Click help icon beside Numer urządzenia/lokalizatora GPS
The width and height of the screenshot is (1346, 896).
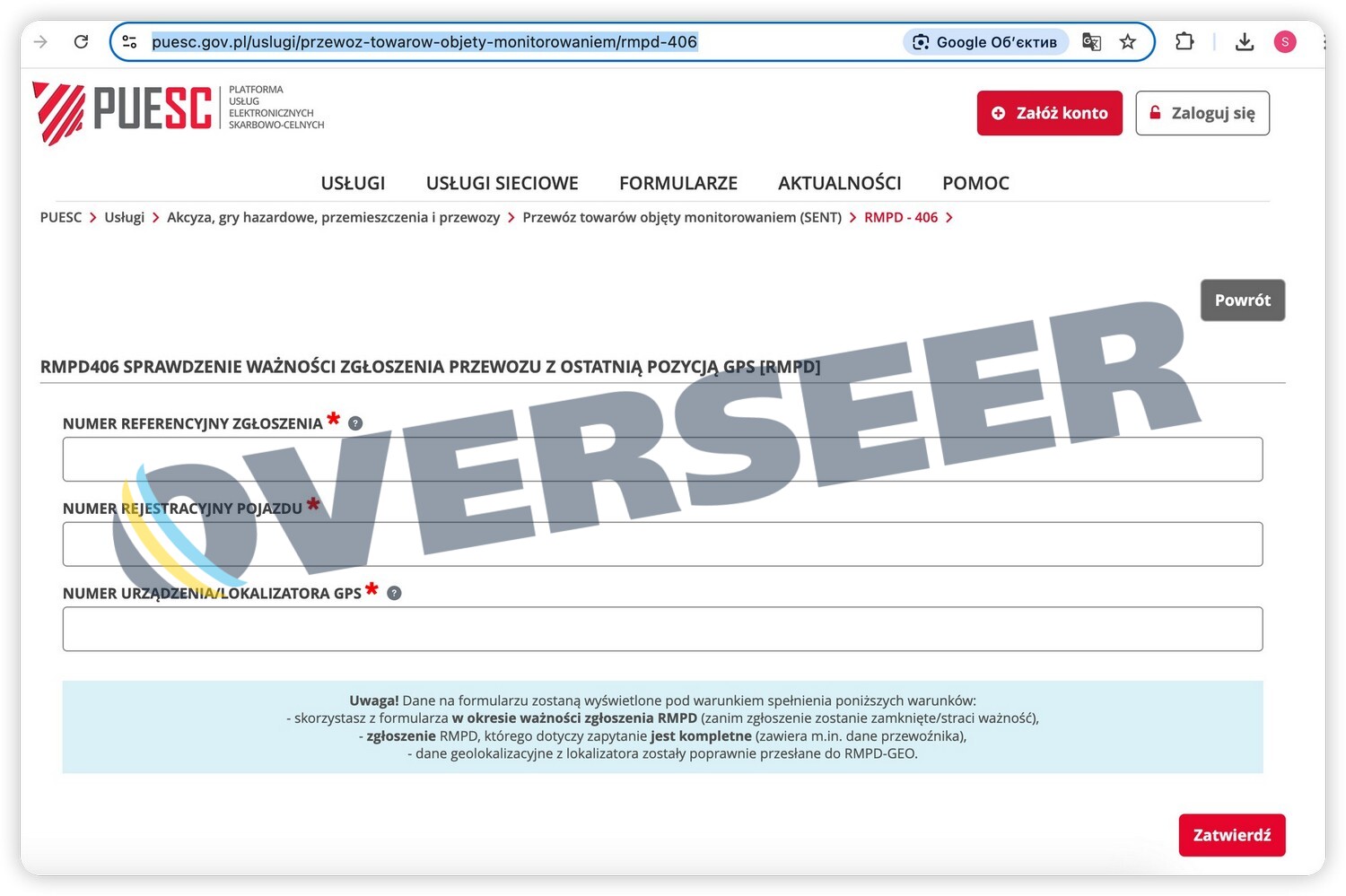click(394, 593)
